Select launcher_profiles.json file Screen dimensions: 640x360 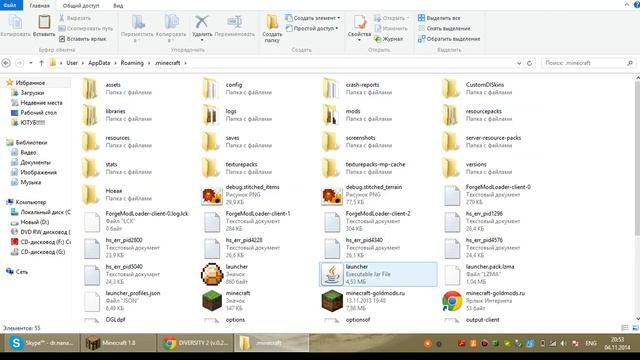pyautogui.click(x=121, y=301)
